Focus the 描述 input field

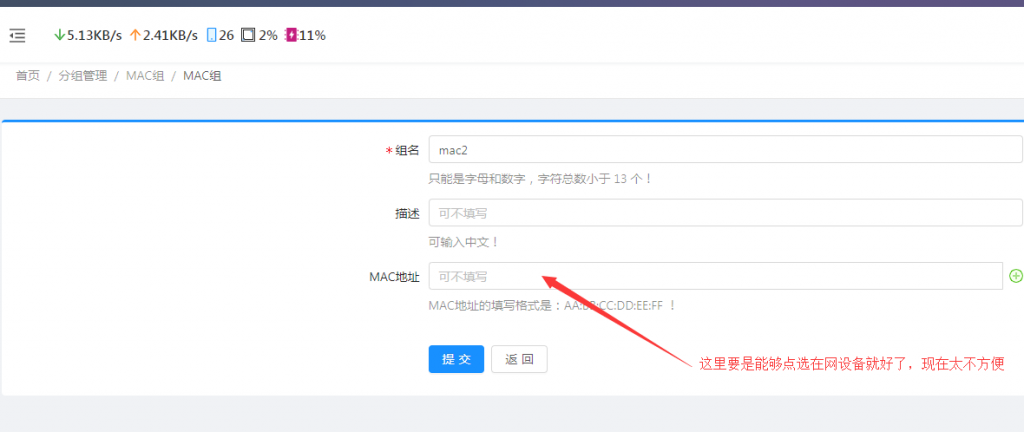coord(725,213)
